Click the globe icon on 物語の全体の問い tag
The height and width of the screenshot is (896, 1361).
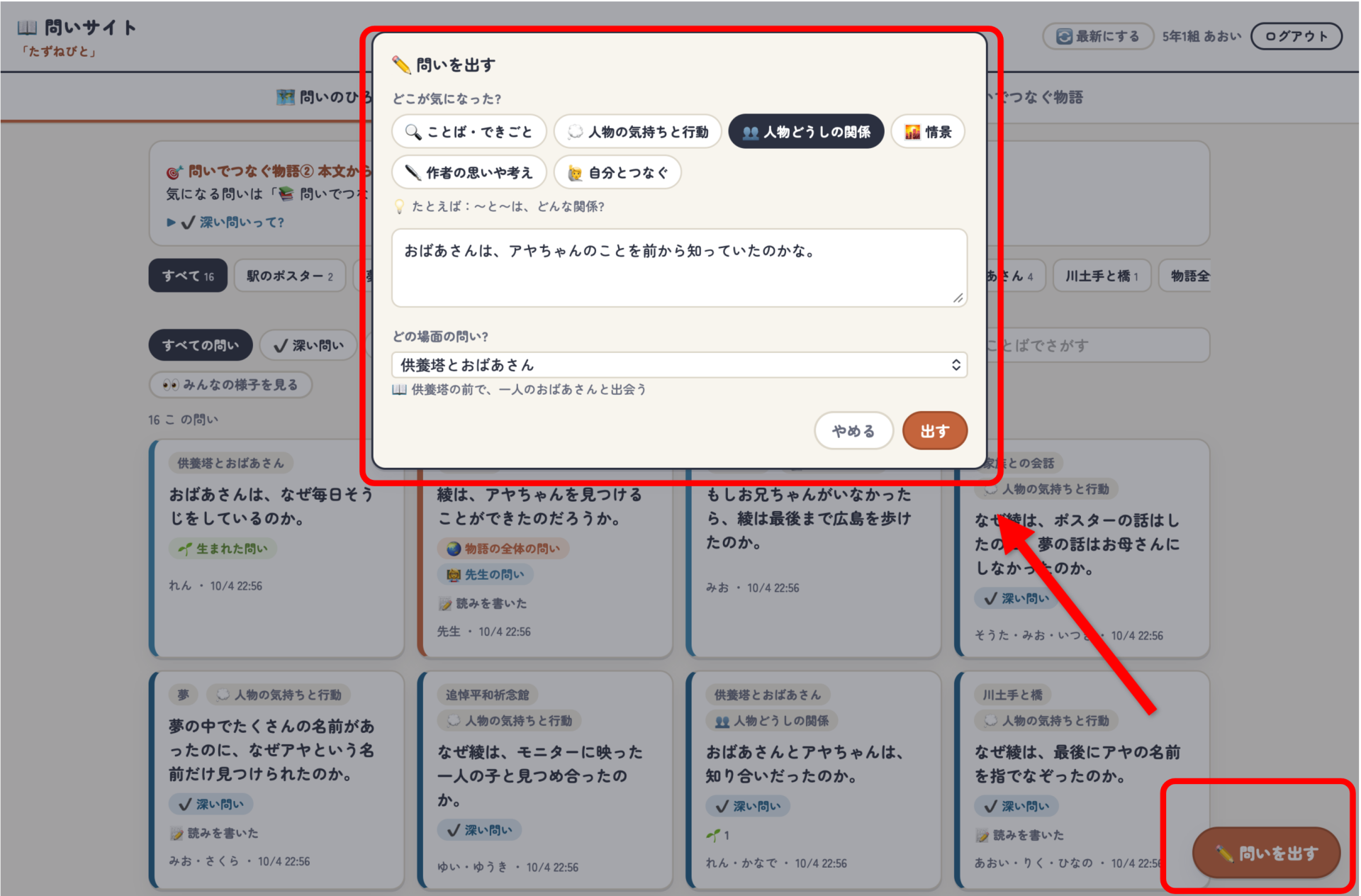[454, 549]
